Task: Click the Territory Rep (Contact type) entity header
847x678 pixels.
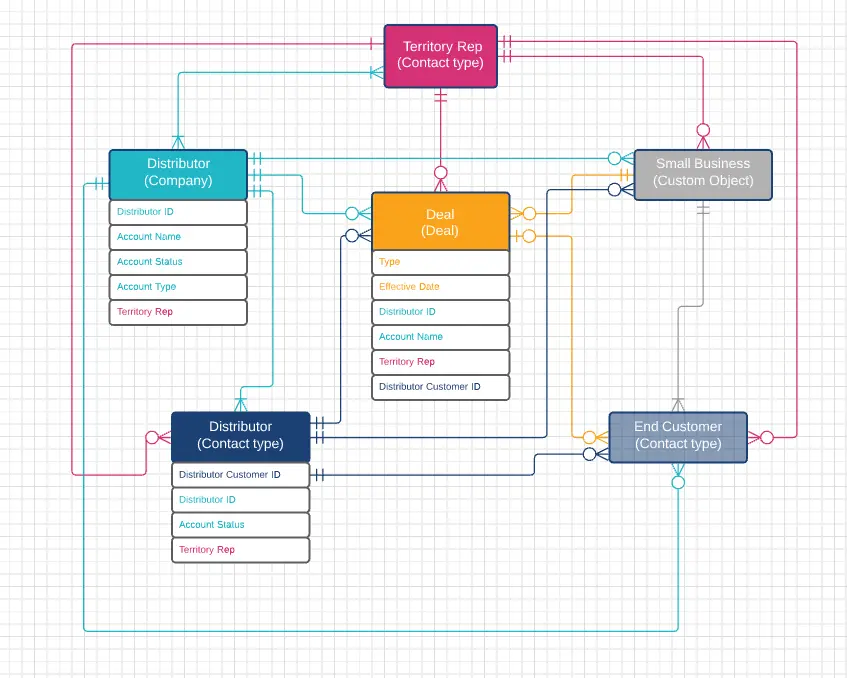Action: (440, 55)
